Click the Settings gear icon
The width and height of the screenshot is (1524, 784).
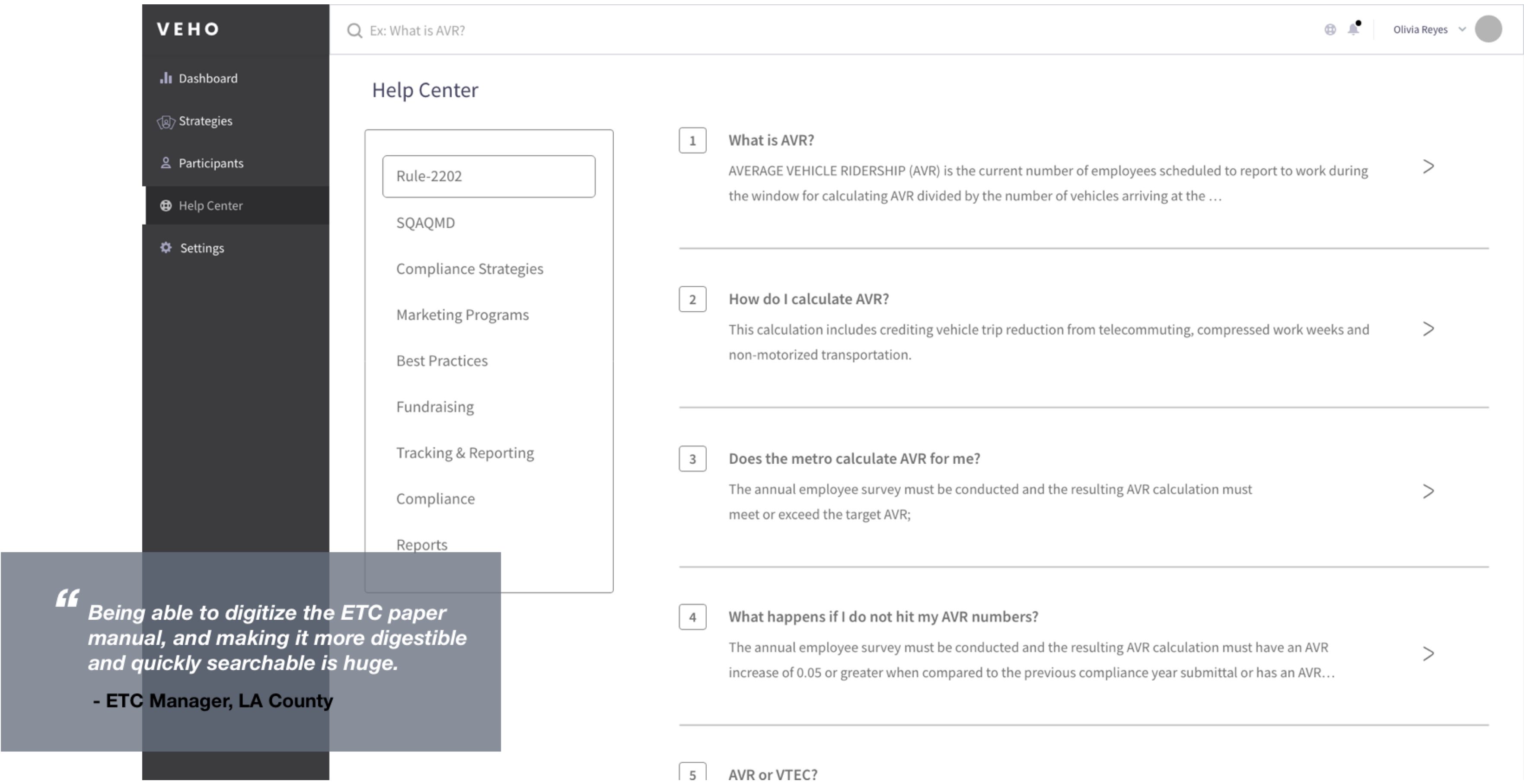coord(166,247)
